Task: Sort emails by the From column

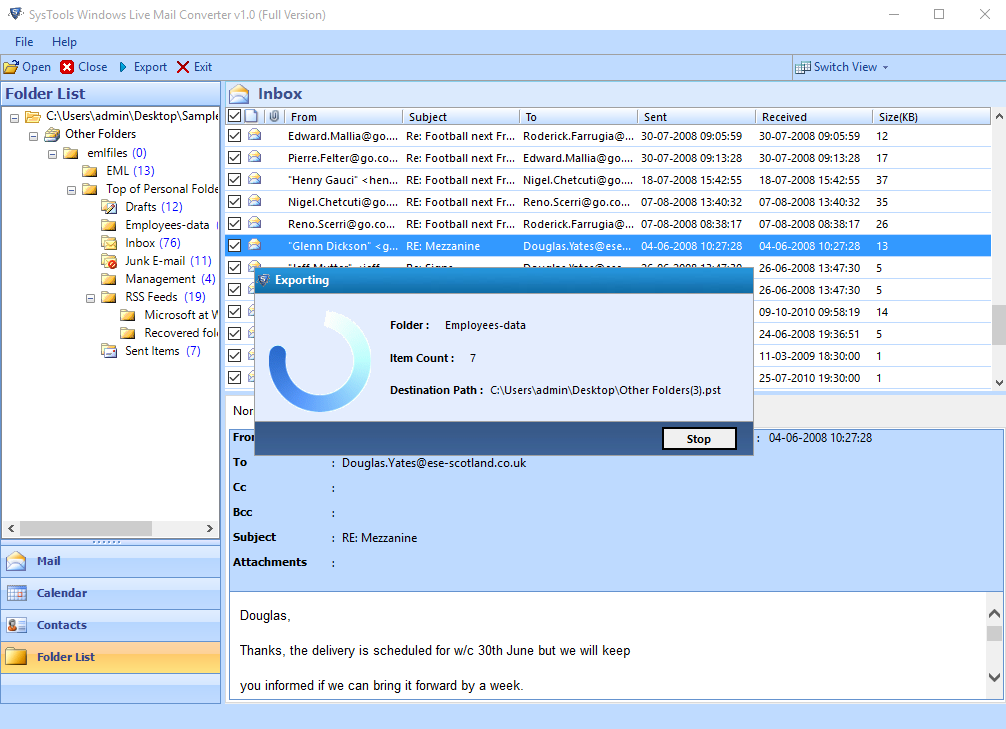Action: pos(343,117)
